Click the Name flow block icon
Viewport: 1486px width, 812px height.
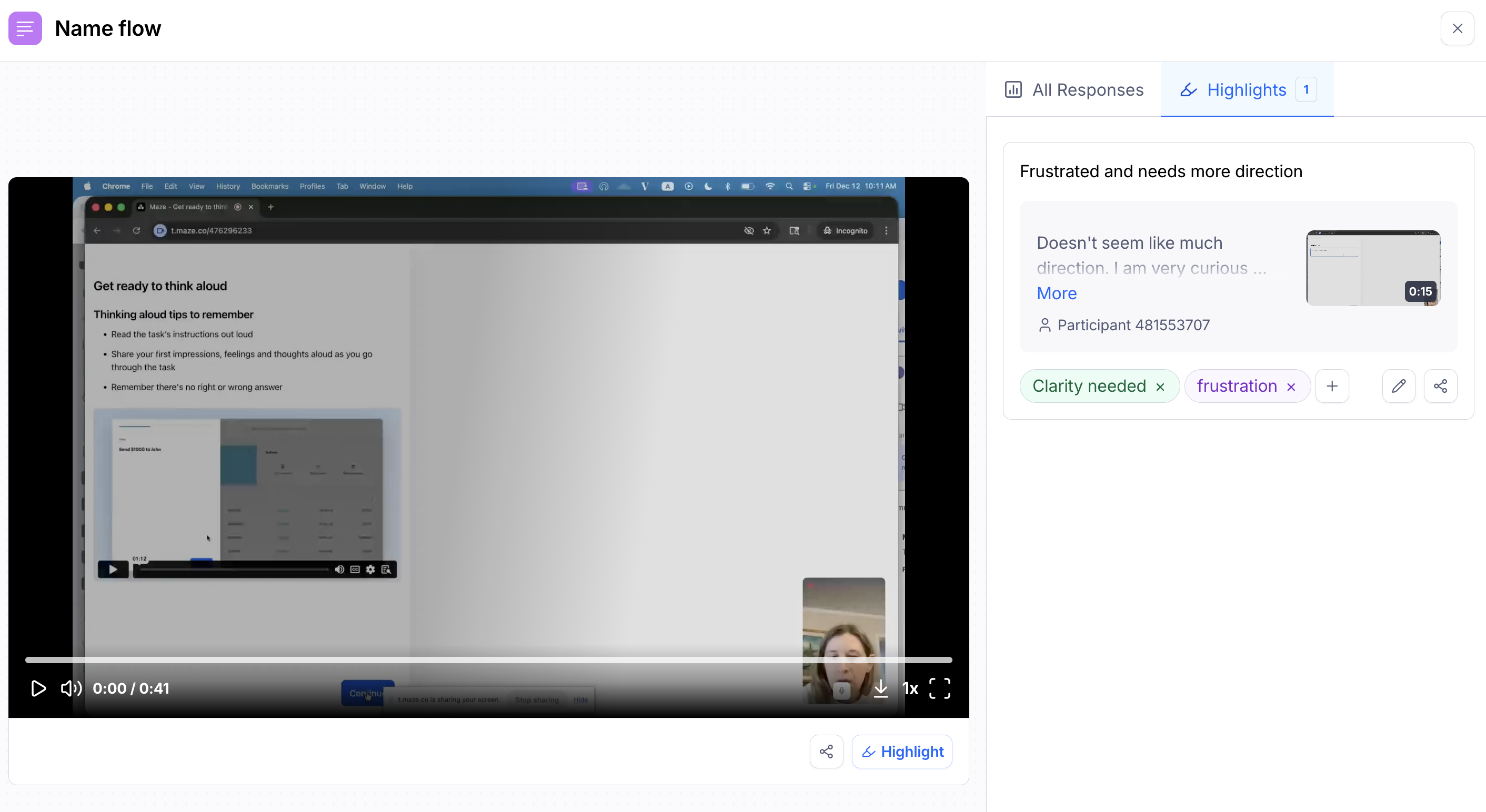tap(25, 28)
